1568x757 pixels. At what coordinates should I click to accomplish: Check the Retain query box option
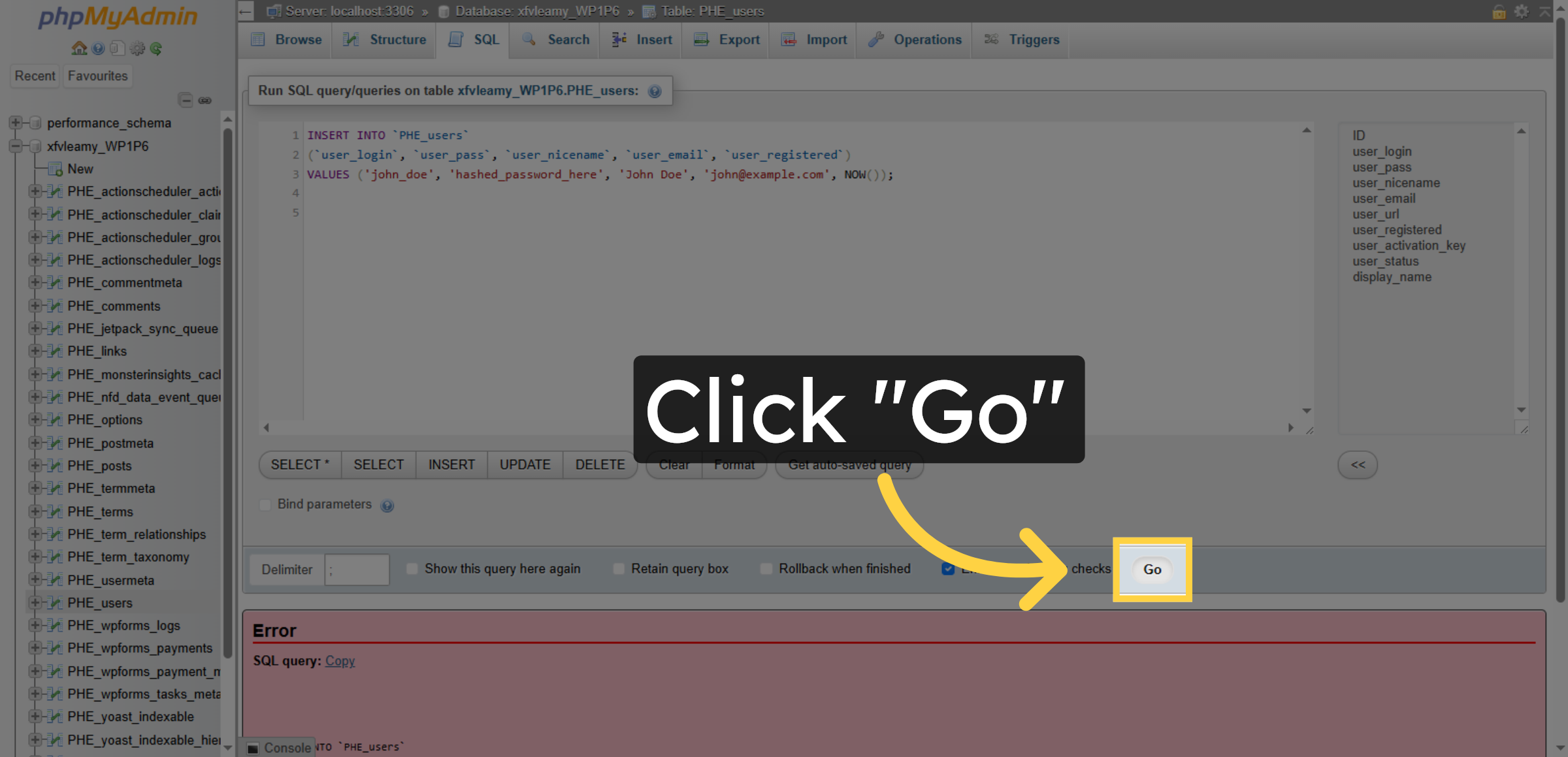point(618,569)
